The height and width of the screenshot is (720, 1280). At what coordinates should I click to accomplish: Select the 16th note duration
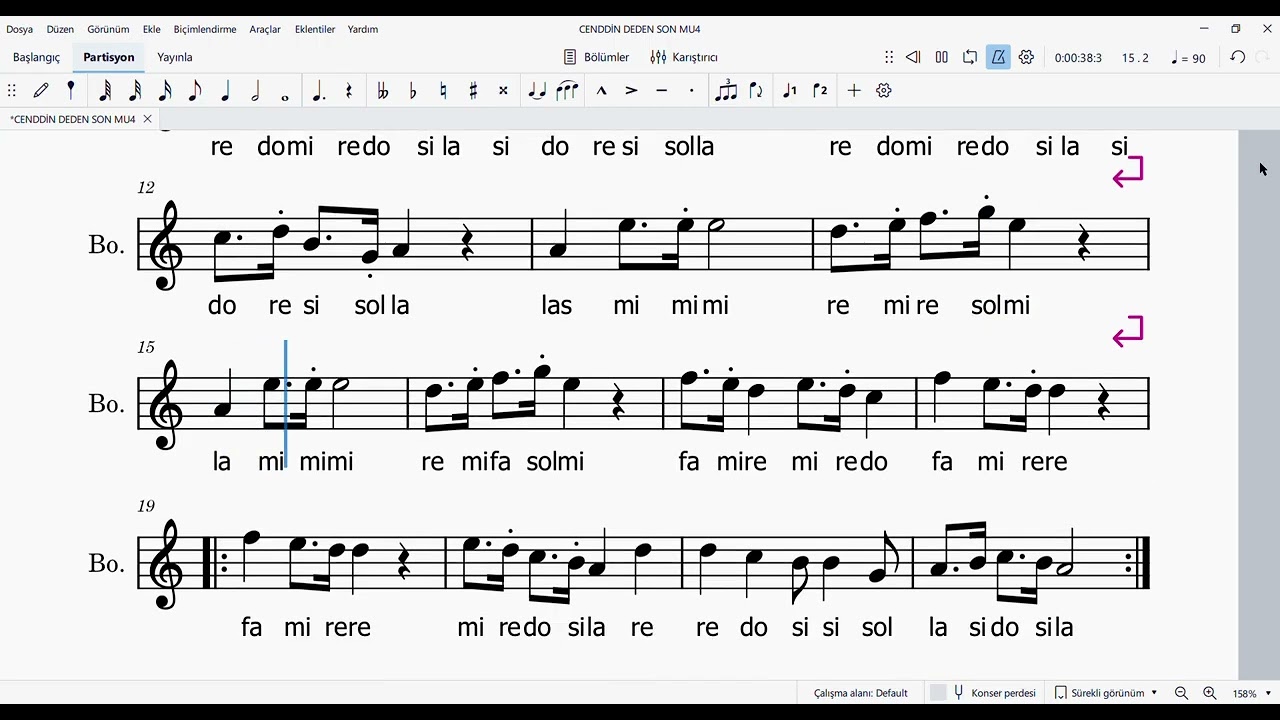point(165,90)
